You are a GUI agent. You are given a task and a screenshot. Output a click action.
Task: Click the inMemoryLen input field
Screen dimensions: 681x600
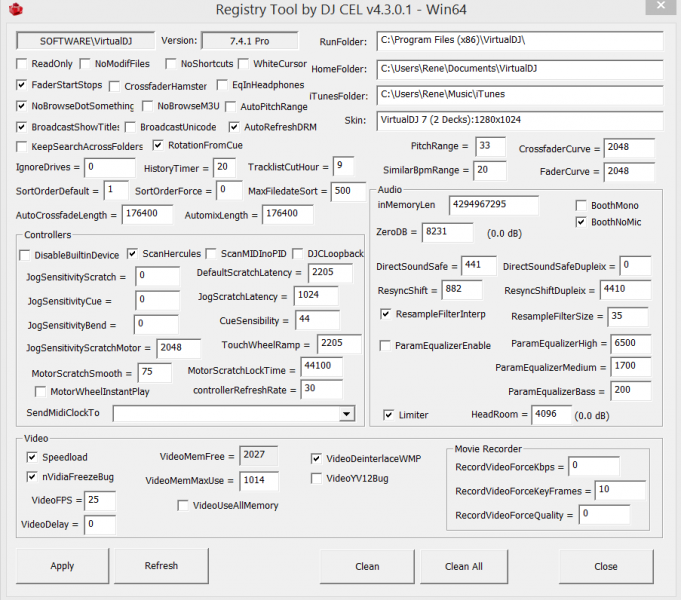pyautogui.click(x=494, y=205)
